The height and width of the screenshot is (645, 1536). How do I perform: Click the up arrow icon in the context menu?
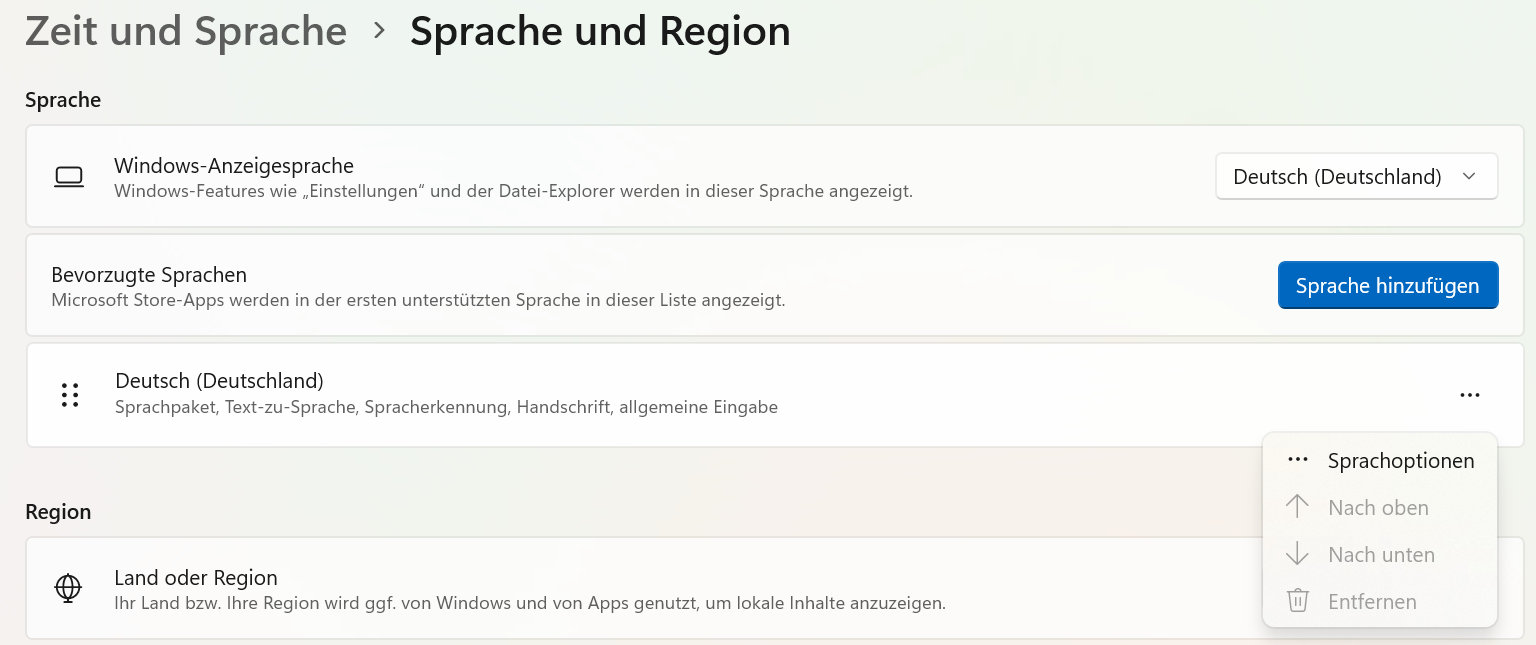tap(1297, 507)
